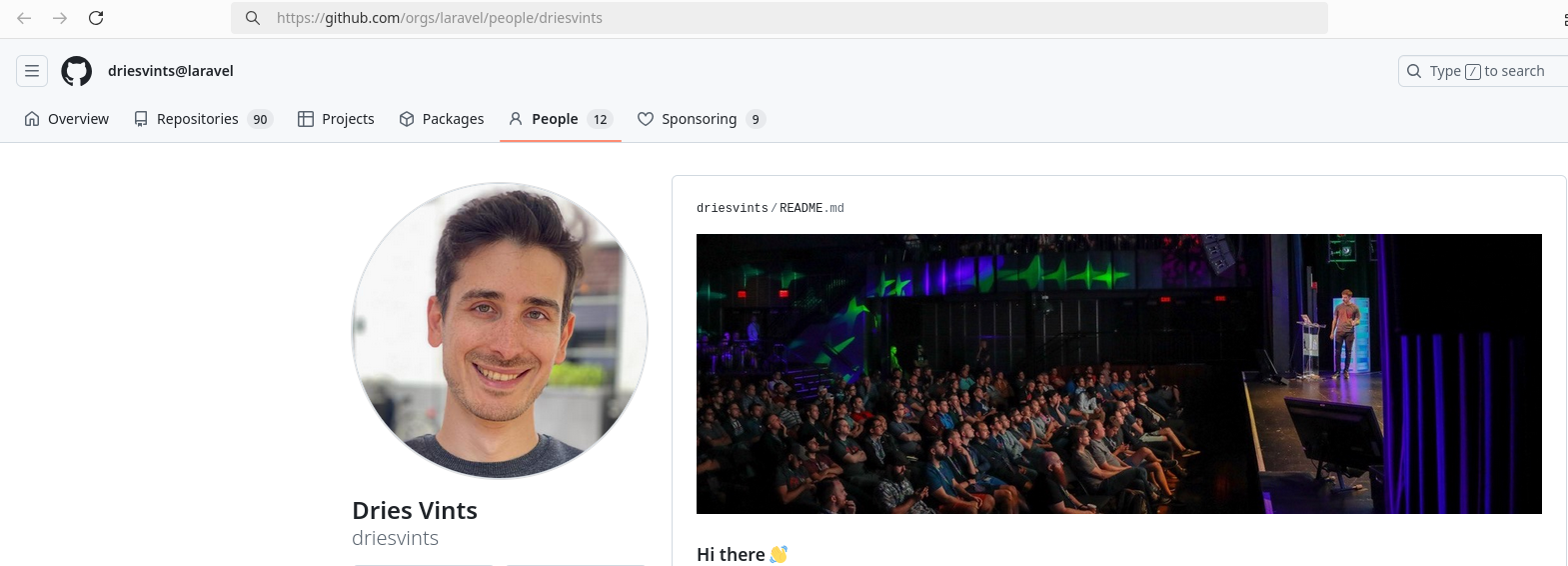
Task: Click the driesvints username under the name
Action: (395, 538)
